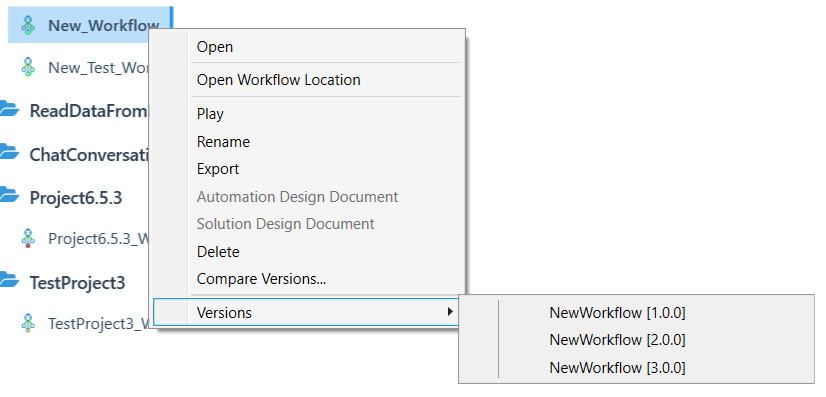Click the Versions submenu arrow
The image size is (826, 397).
click(449, 312)
